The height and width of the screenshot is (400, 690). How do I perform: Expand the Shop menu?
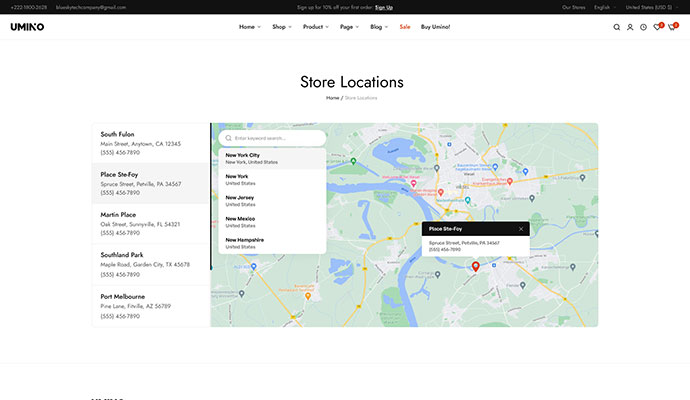click(282, 27)
